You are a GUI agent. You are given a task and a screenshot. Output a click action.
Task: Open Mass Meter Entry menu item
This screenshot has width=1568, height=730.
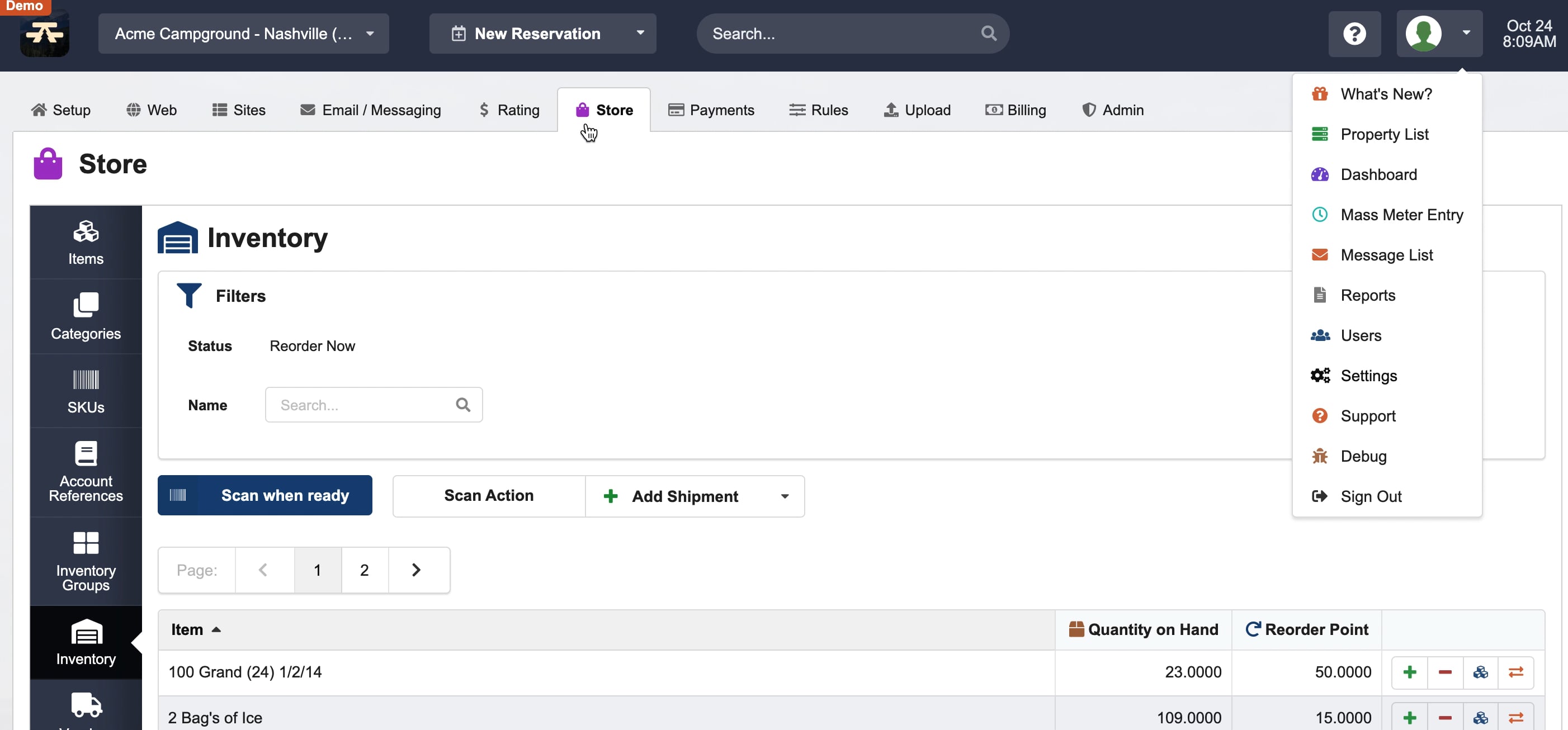coord(1387,214)
